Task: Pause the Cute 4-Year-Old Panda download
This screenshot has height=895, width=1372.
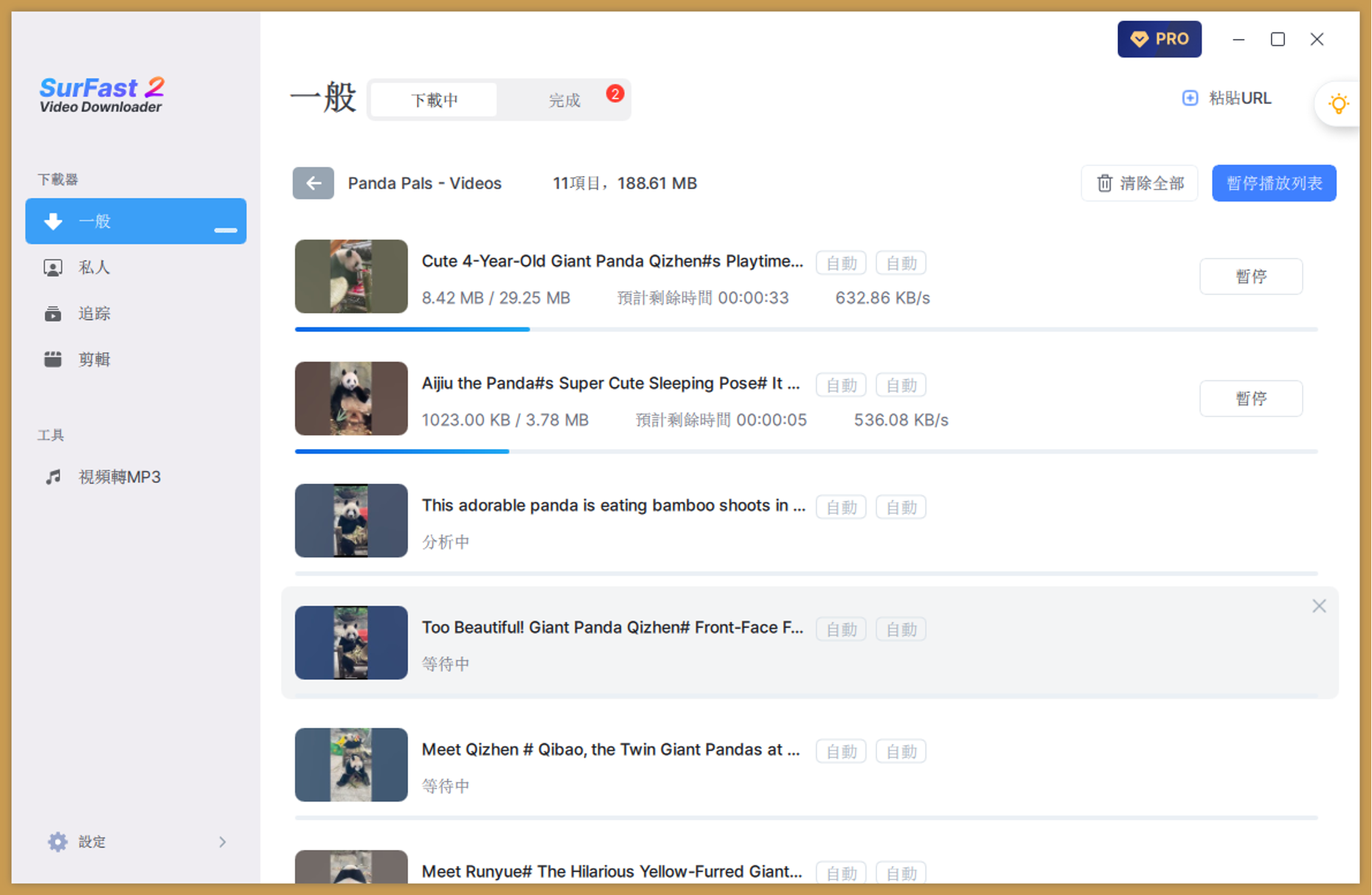Action: (1250, 276)
